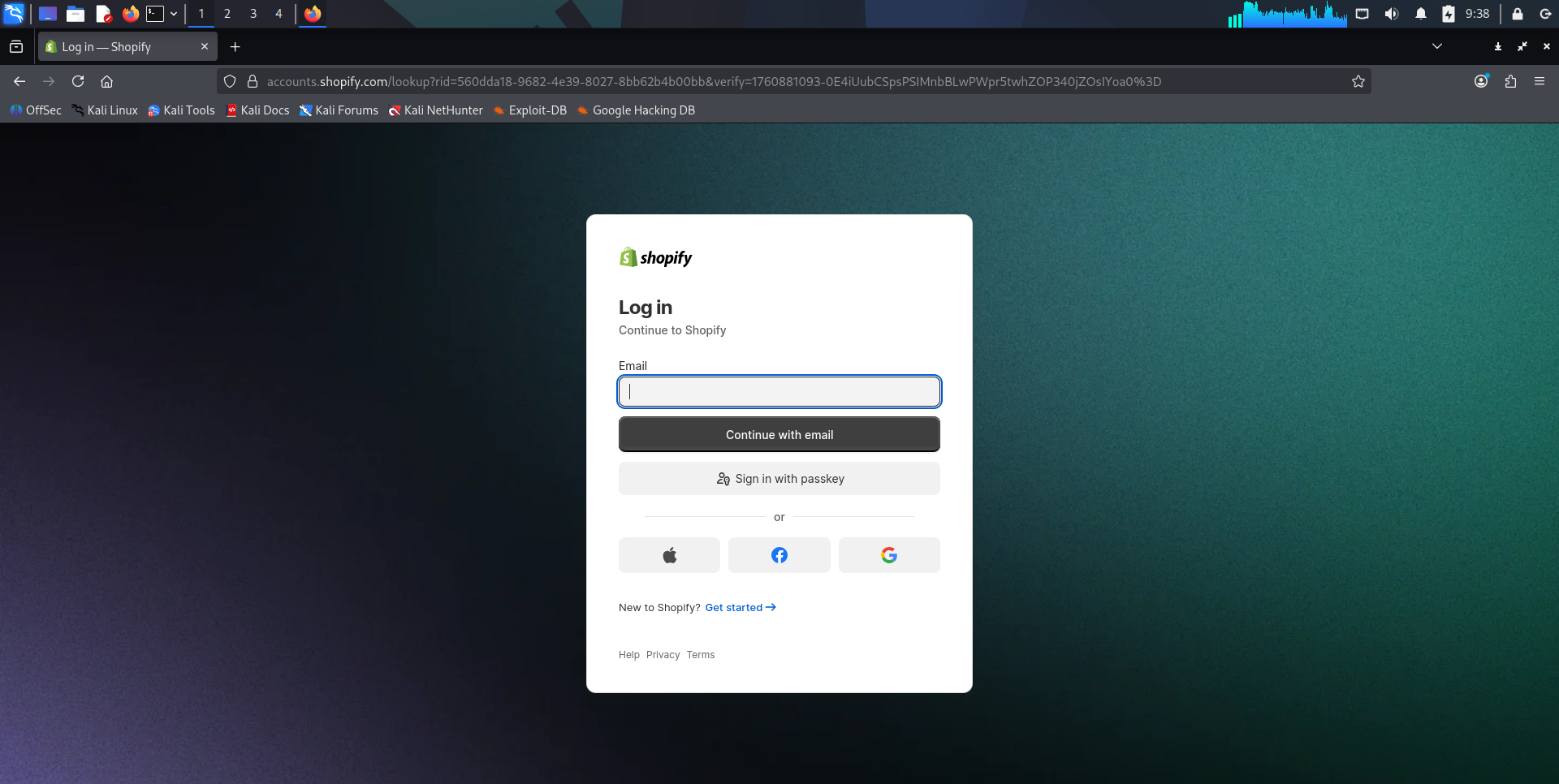Open a new tab with plus button
Screen dimensions: 1559x784
pos(235,47)
